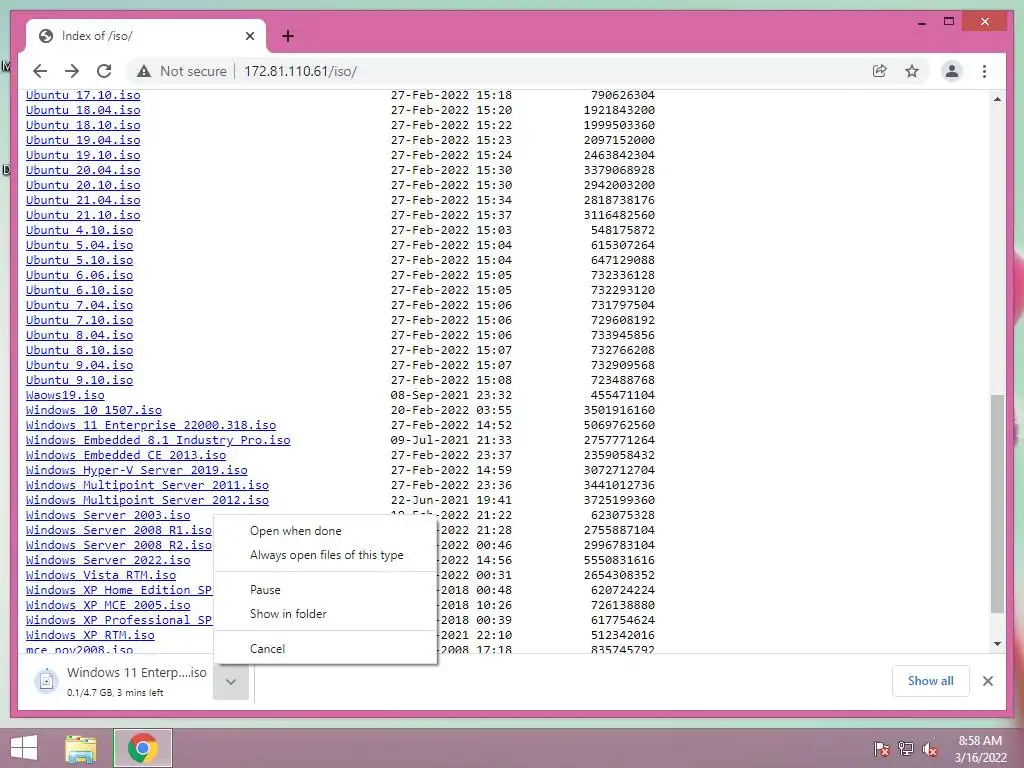Open the download item options chevron

(x=231, y=682)
